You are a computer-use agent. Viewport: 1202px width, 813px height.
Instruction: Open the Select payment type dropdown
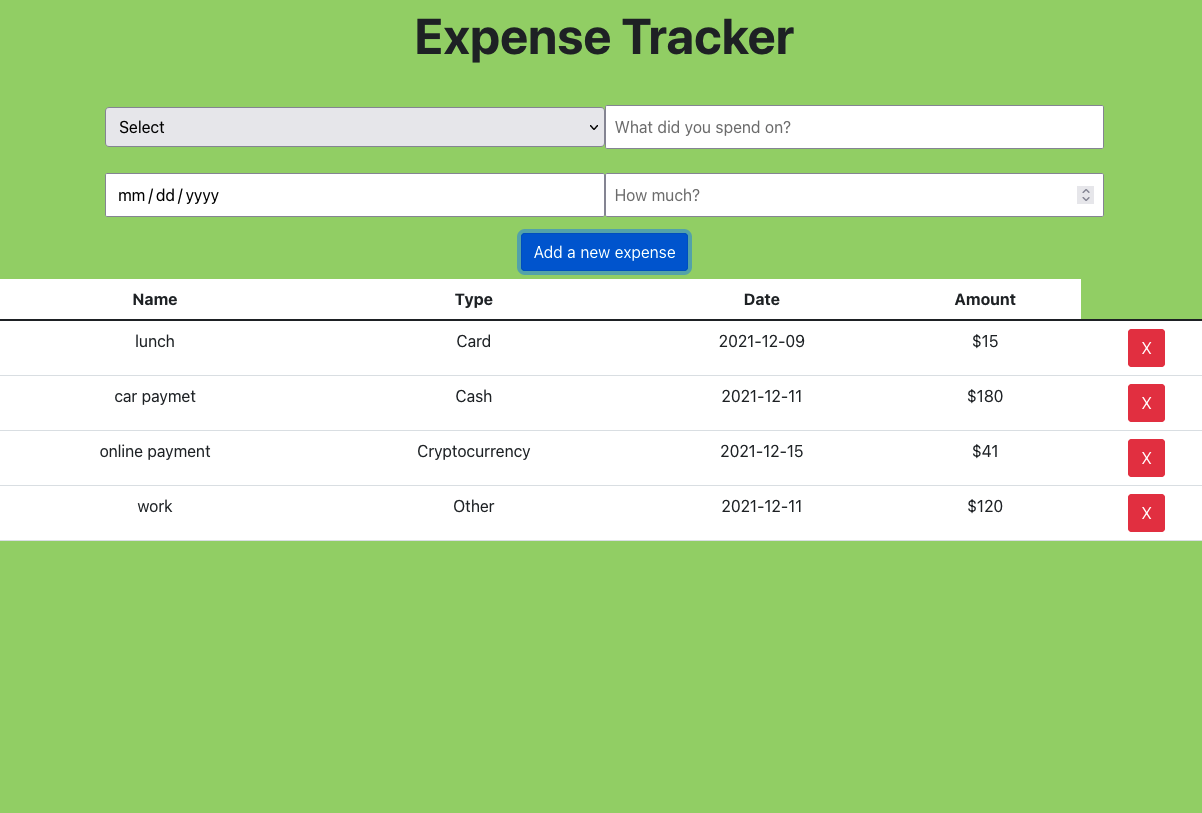pyautogui.click(x=354, y=127)
